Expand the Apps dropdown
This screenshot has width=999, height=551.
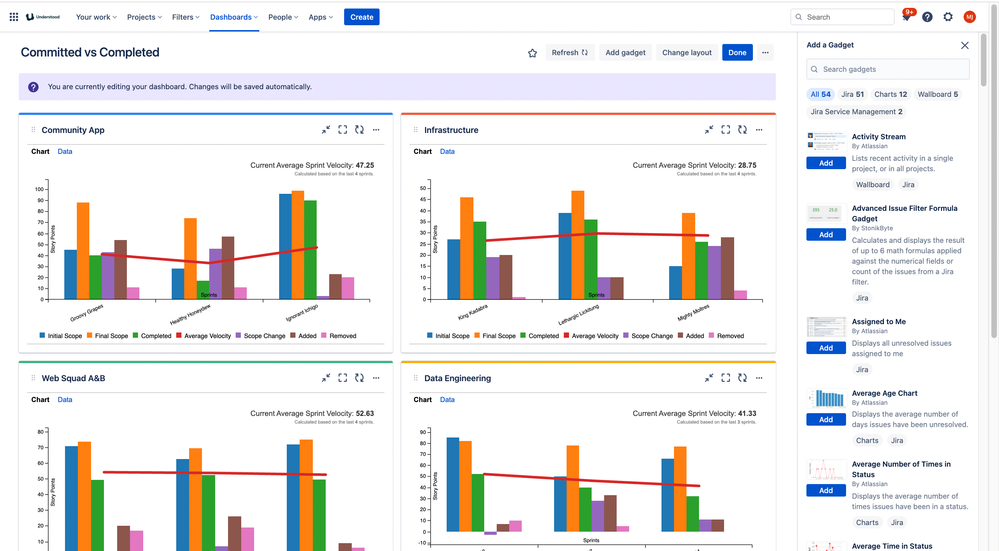(320, 17)
